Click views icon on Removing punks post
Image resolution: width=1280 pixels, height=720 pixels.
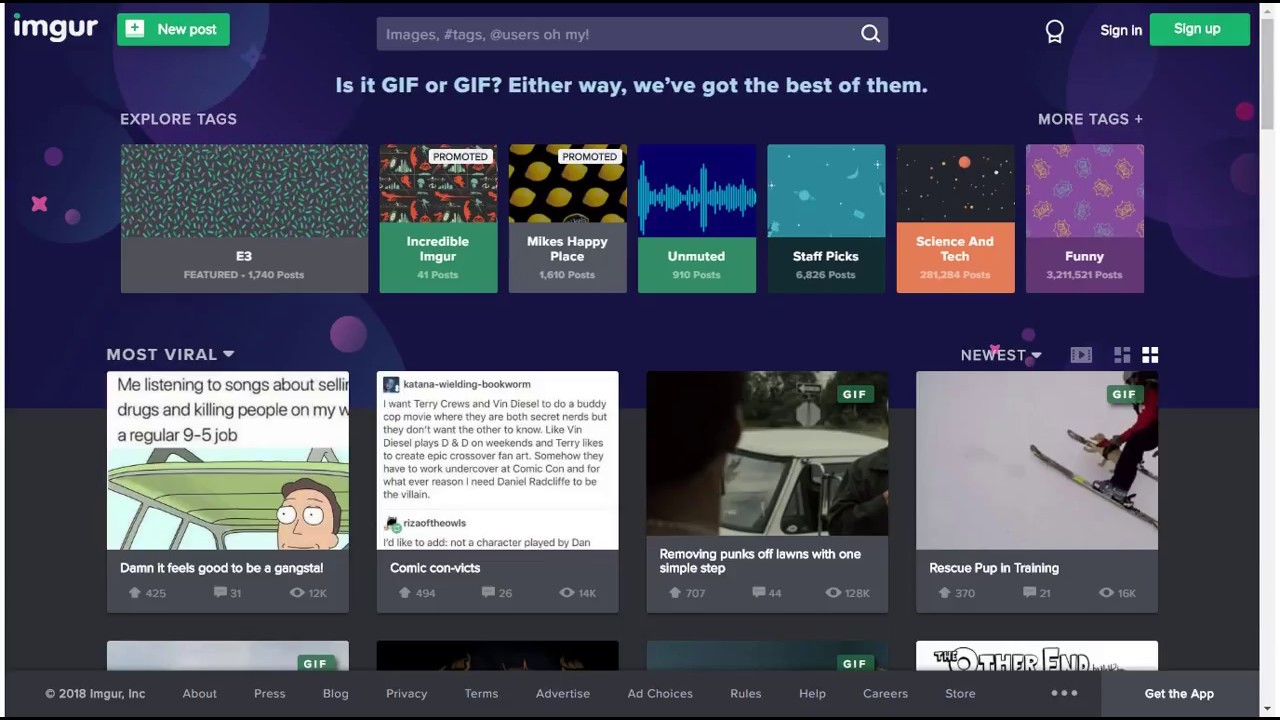tap(833, 593)
